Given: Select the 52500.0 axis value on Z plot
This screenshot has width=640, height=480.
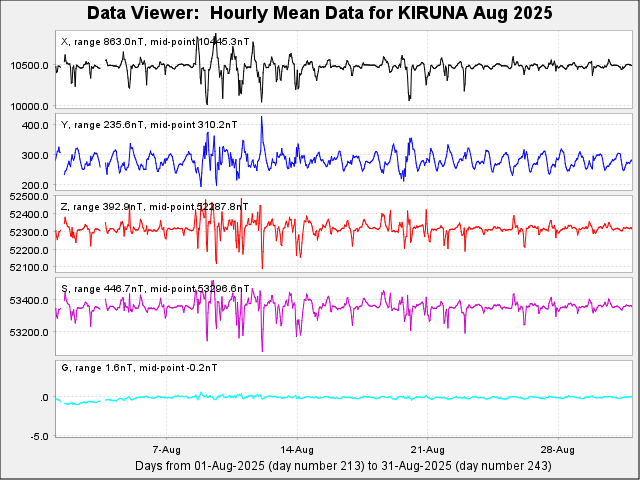Looking at the screenshot, I should click(27, 198).
